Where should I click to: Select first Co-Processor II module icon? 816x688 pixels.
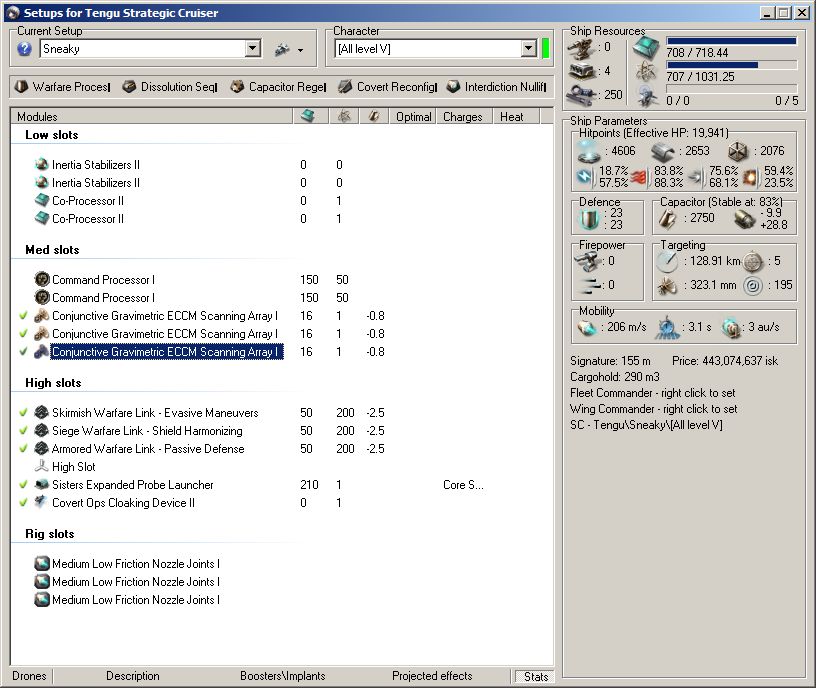(x=42, y=201)
